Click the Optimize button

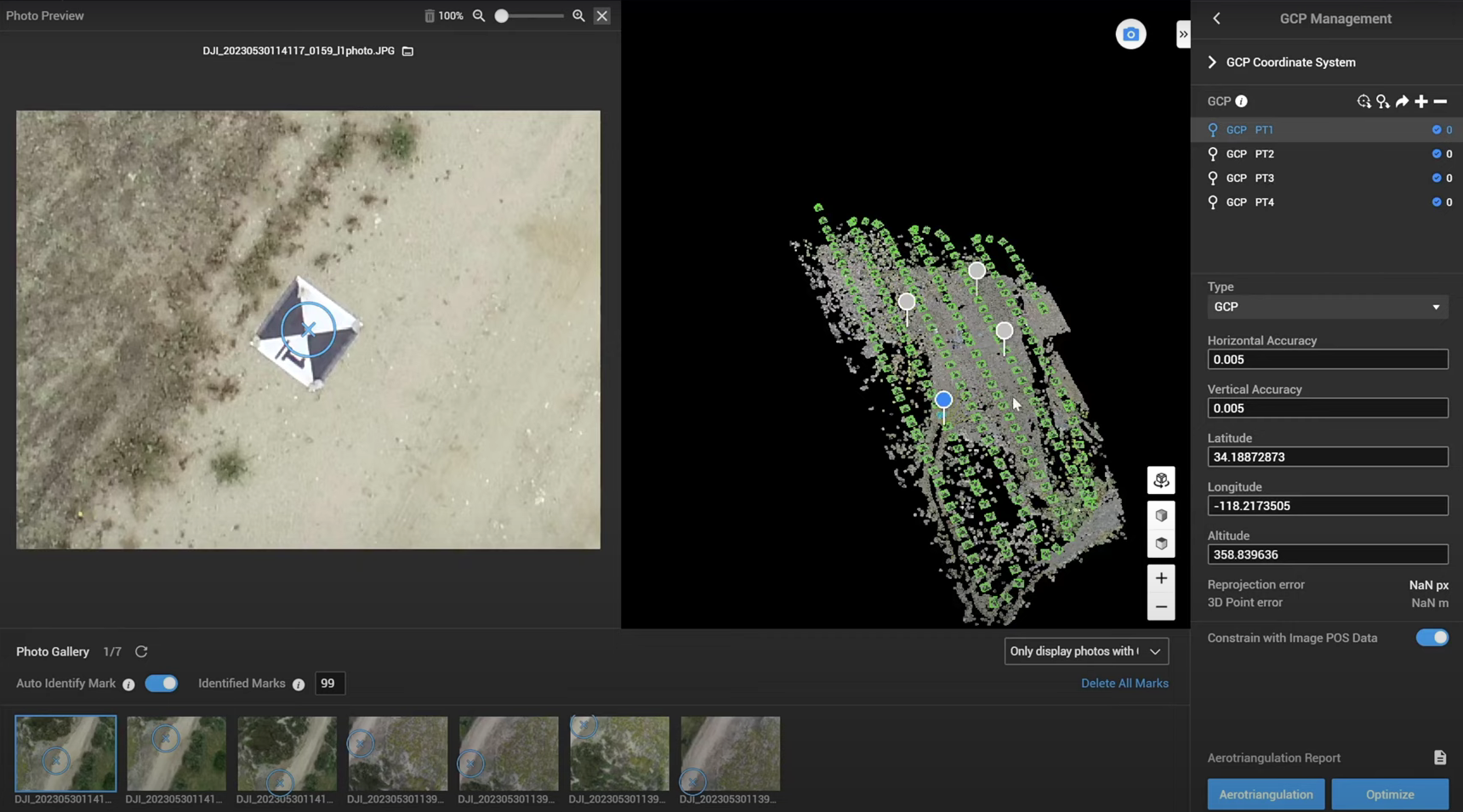pos(1390,794)
